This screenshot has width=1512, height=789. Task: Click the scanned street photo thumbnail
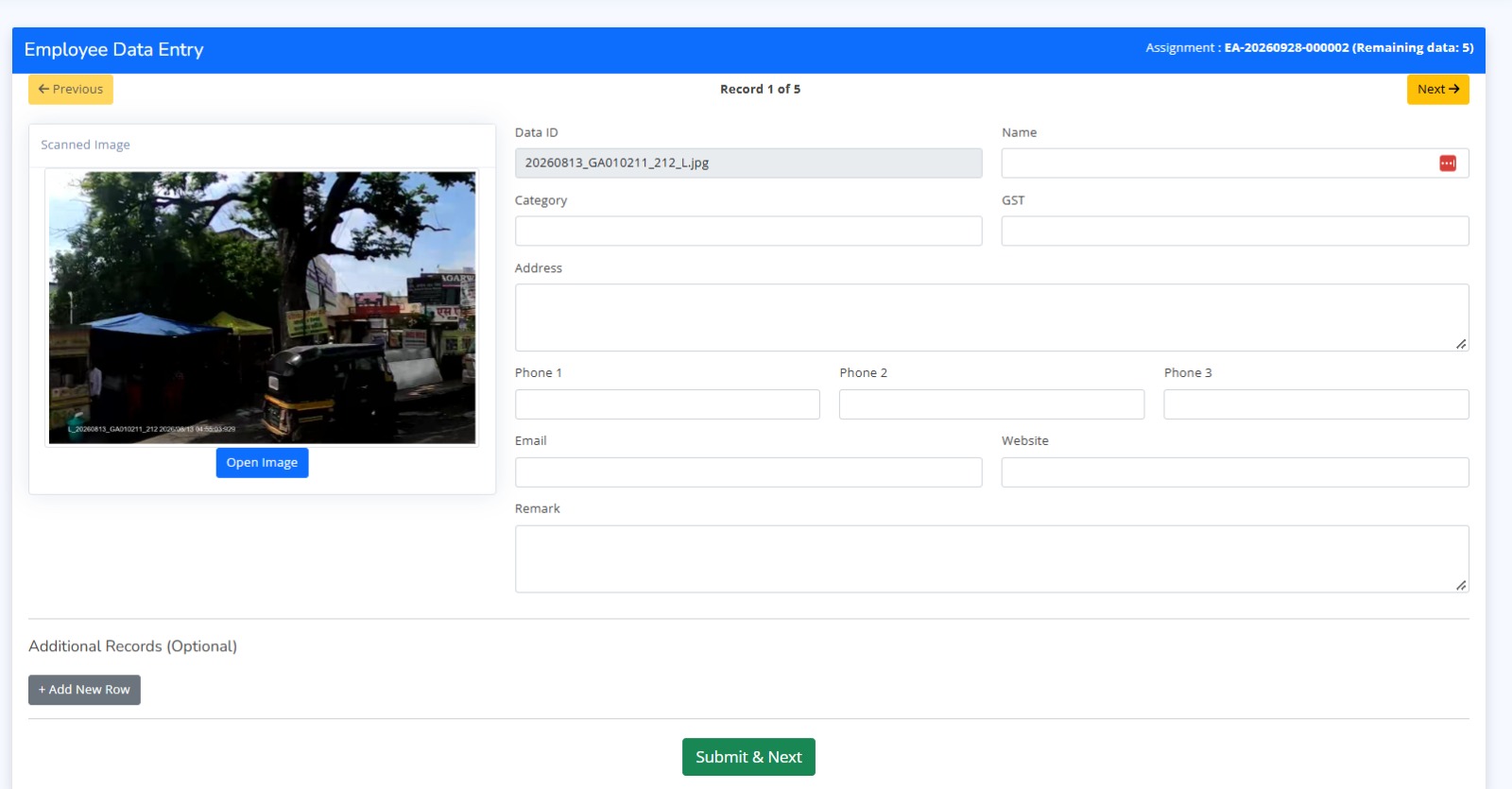(x=262, y=307)
